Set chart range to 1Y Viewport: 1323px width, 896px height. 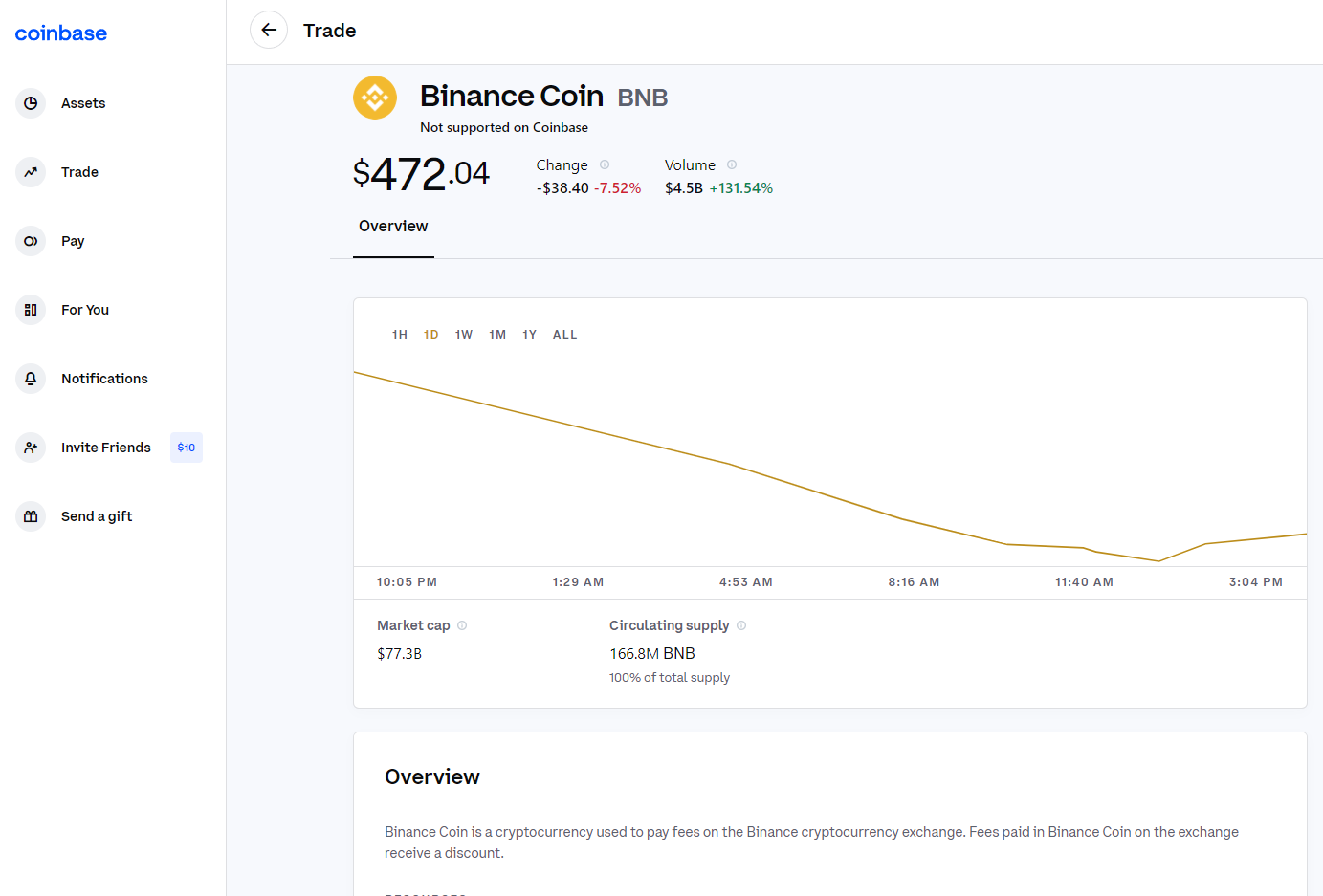pos(530,335)
